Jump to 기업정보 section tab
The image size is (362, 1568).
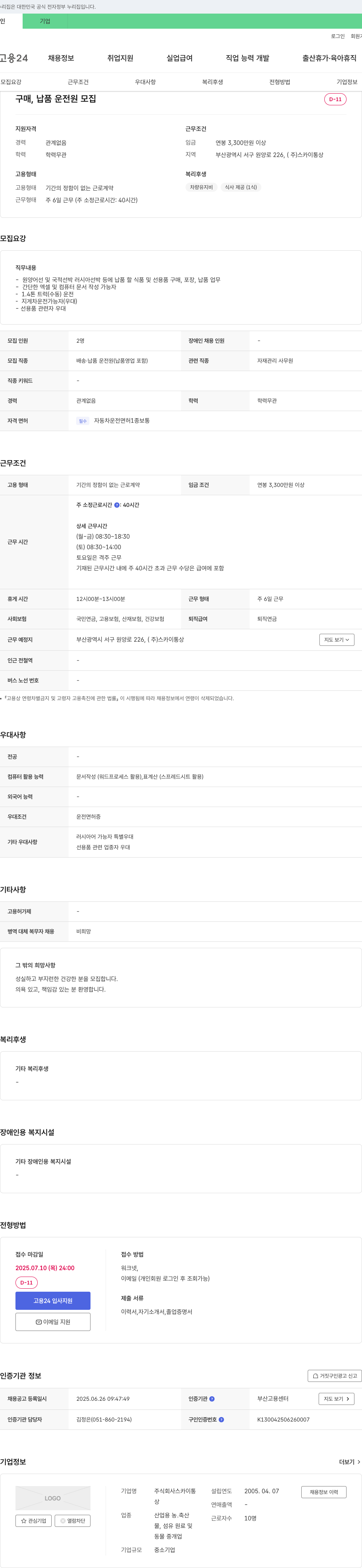(347, 82)
